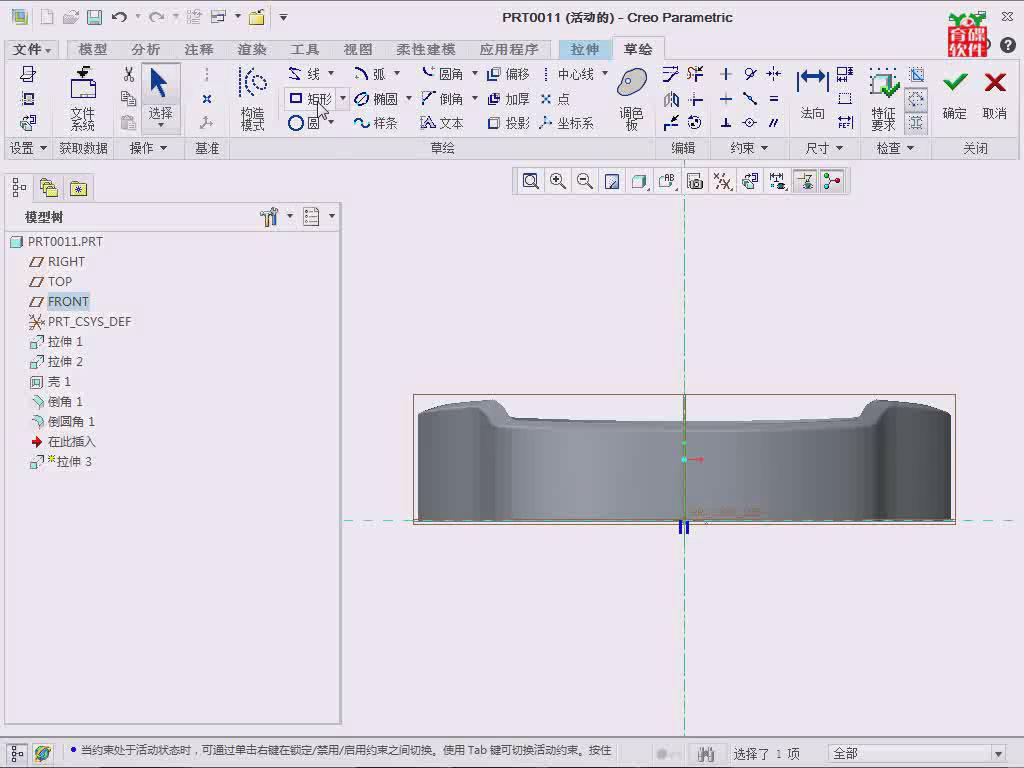
Task: Open the File (文件) menu
Action: tap(31, 49)
